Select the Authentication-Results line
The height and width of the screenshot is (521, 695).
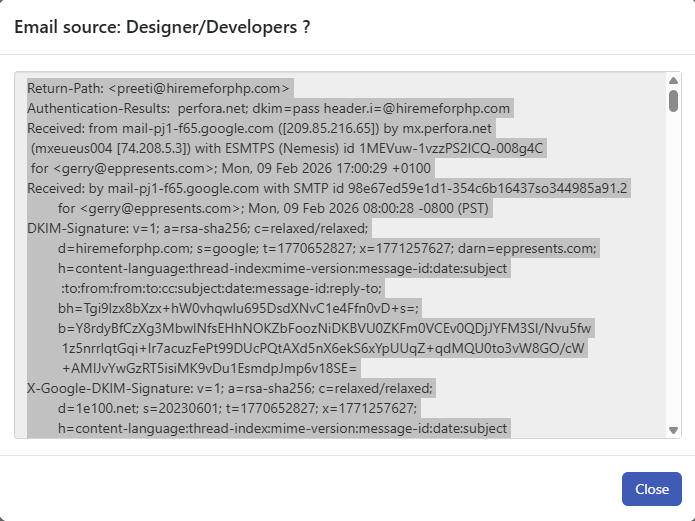pos(269,108)
